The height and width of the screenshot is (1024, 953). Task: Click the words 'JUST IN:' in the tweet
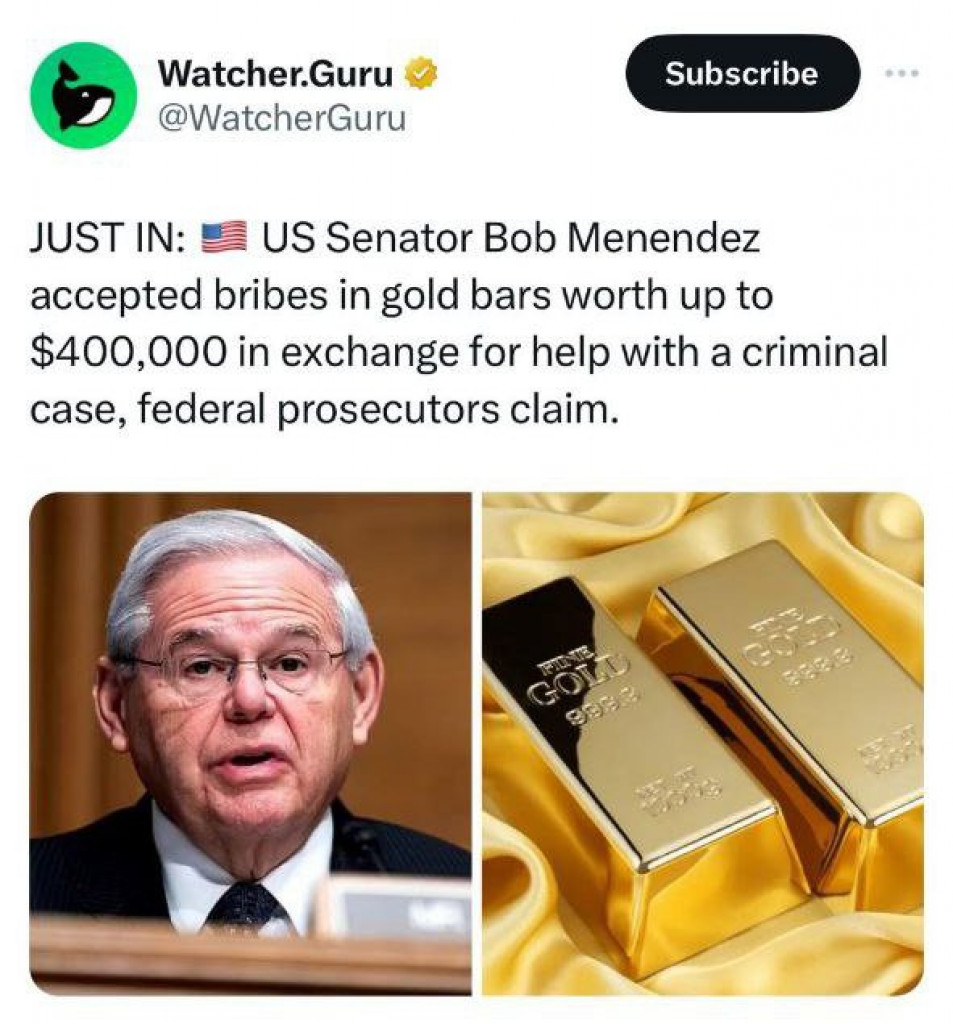click(106, 238)
